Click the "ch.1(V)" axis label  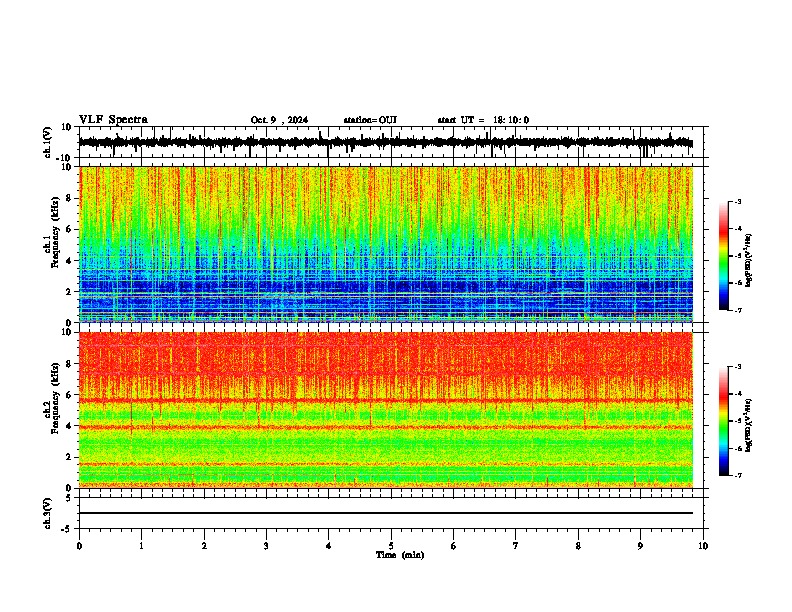point(48,142)
